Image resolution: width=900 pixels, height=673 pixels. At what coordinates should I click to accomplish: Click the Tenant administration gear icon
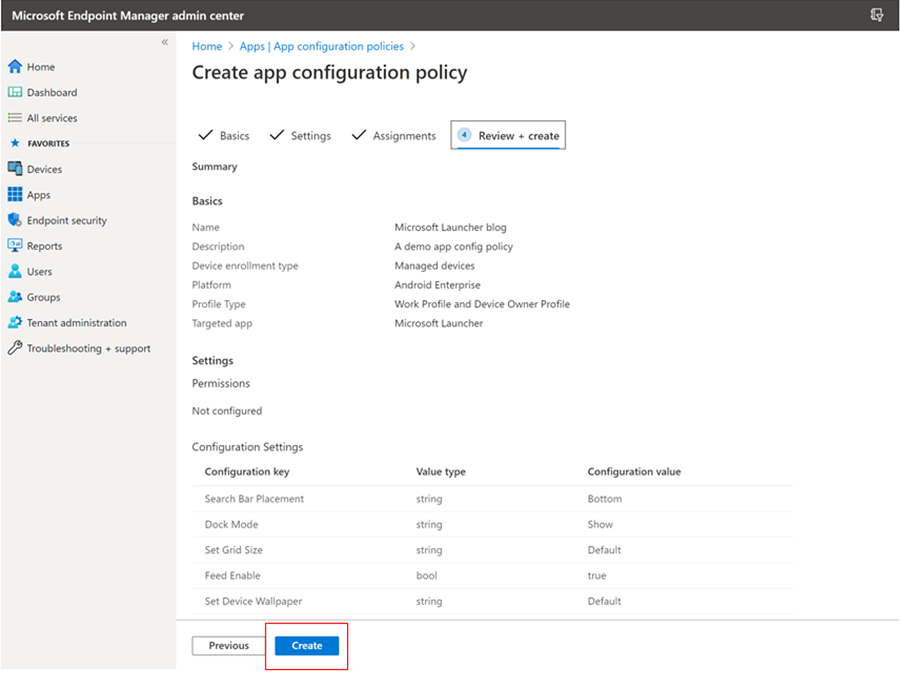point(15,322)
